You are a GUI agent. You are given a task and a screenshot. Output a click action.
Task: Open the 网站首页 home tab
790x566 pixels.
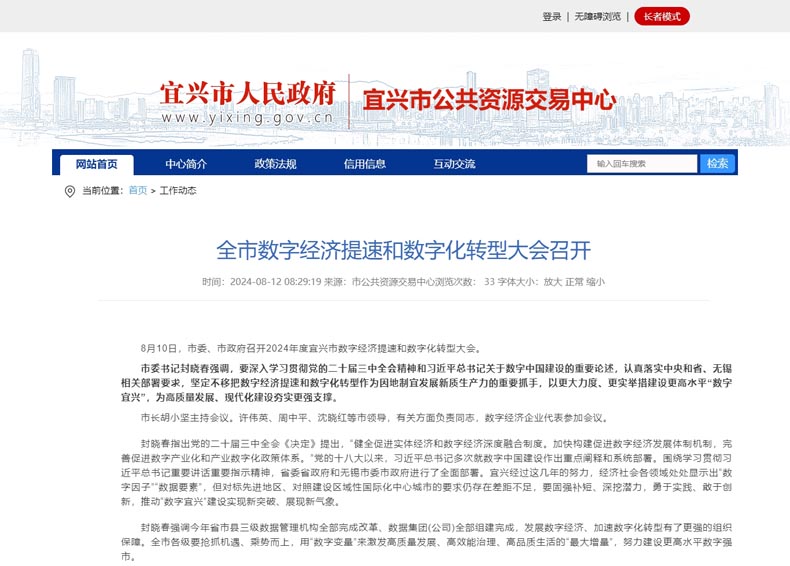click(x=97, y=164)
